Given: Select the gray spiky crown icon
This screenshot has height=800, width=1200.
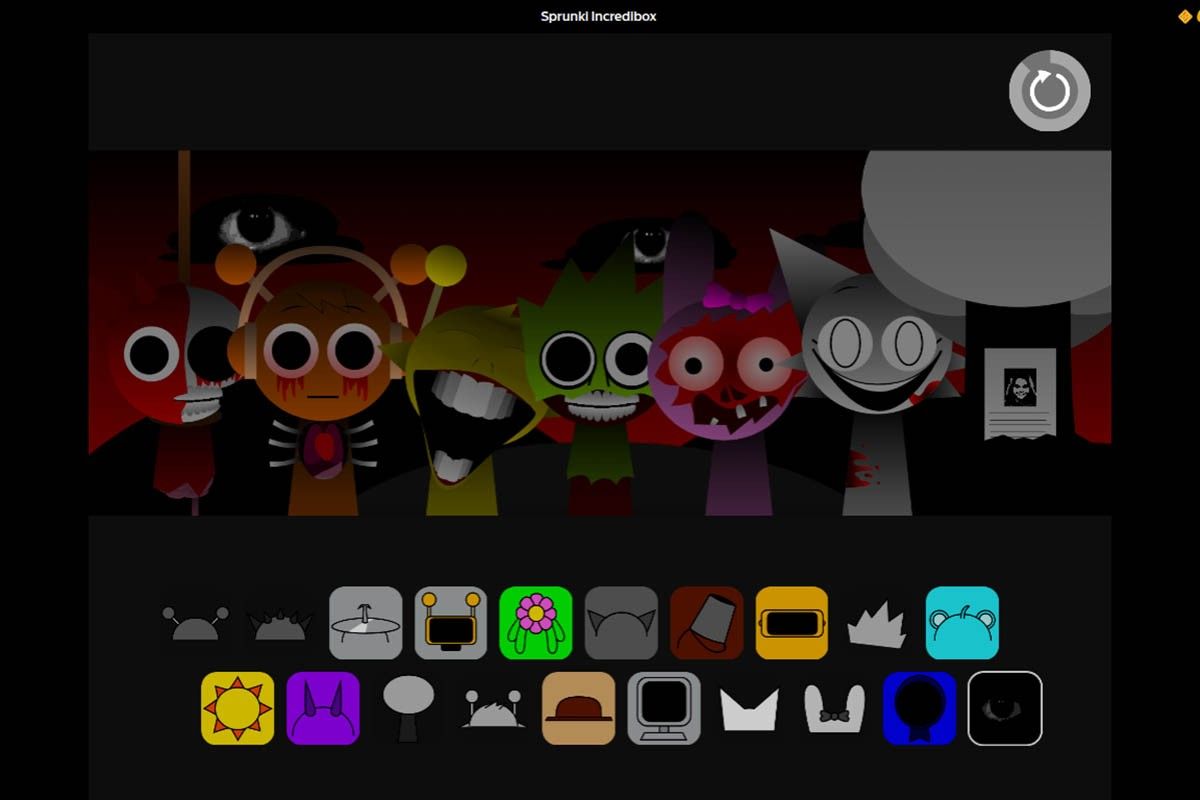Looking at the screenshot, I should tap(877, 625).
